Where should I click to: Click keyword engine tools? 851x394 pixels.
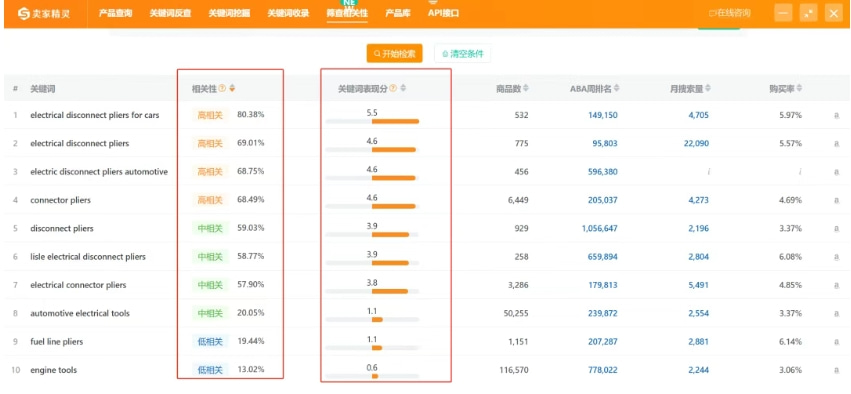coord(53,370)
